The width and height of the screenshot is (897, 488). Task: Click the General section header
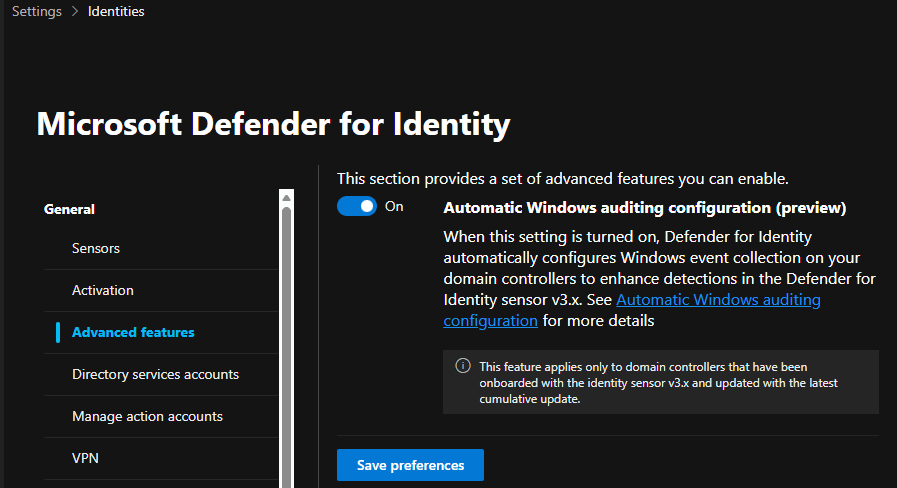click(x=70, y=209)
